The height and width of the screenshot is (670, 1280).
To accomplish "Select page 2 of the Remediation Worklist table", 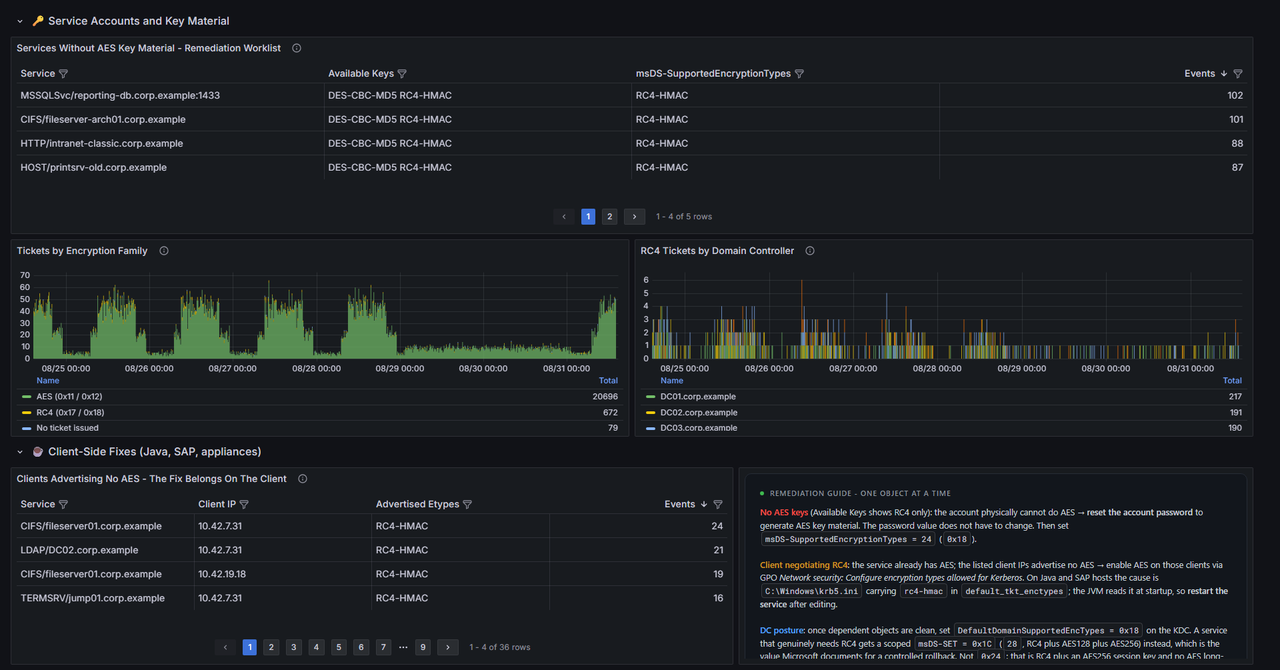I will point(609,217).
